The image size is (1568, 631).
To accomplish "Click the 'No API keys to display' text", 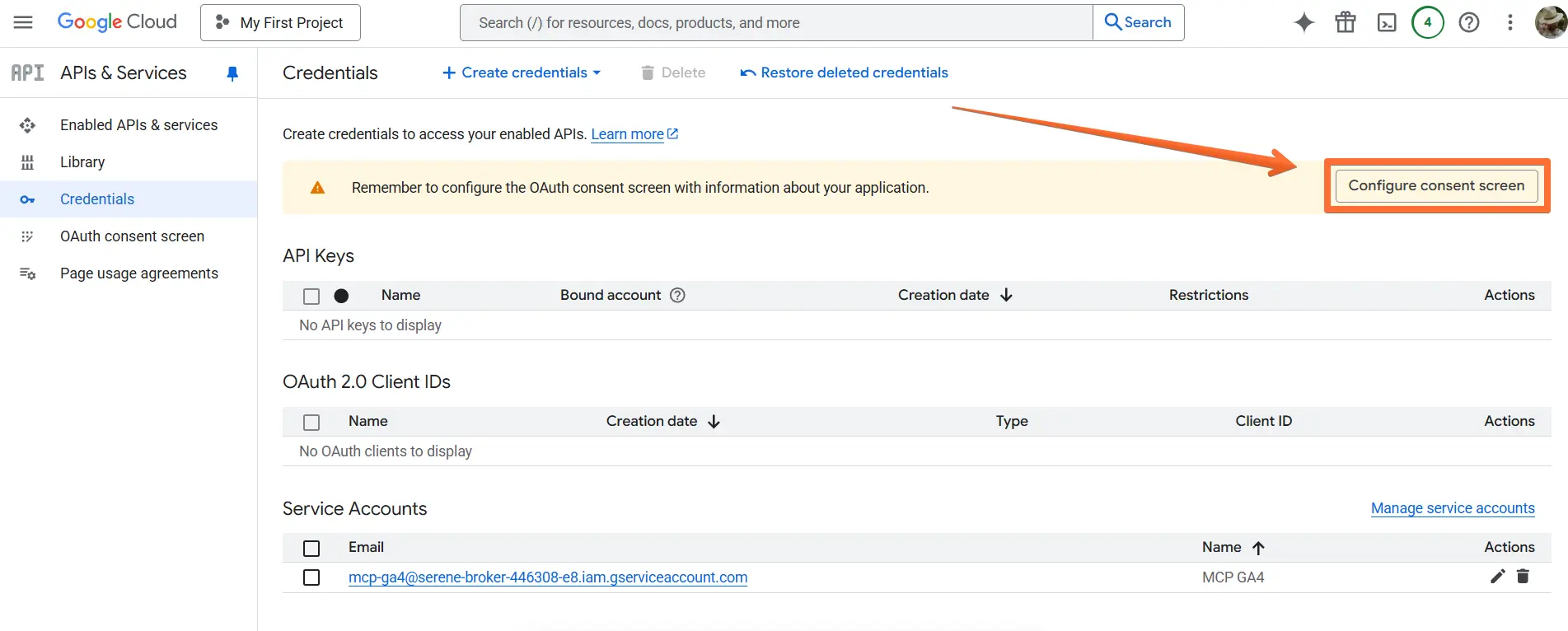I will tap(370, 325).
